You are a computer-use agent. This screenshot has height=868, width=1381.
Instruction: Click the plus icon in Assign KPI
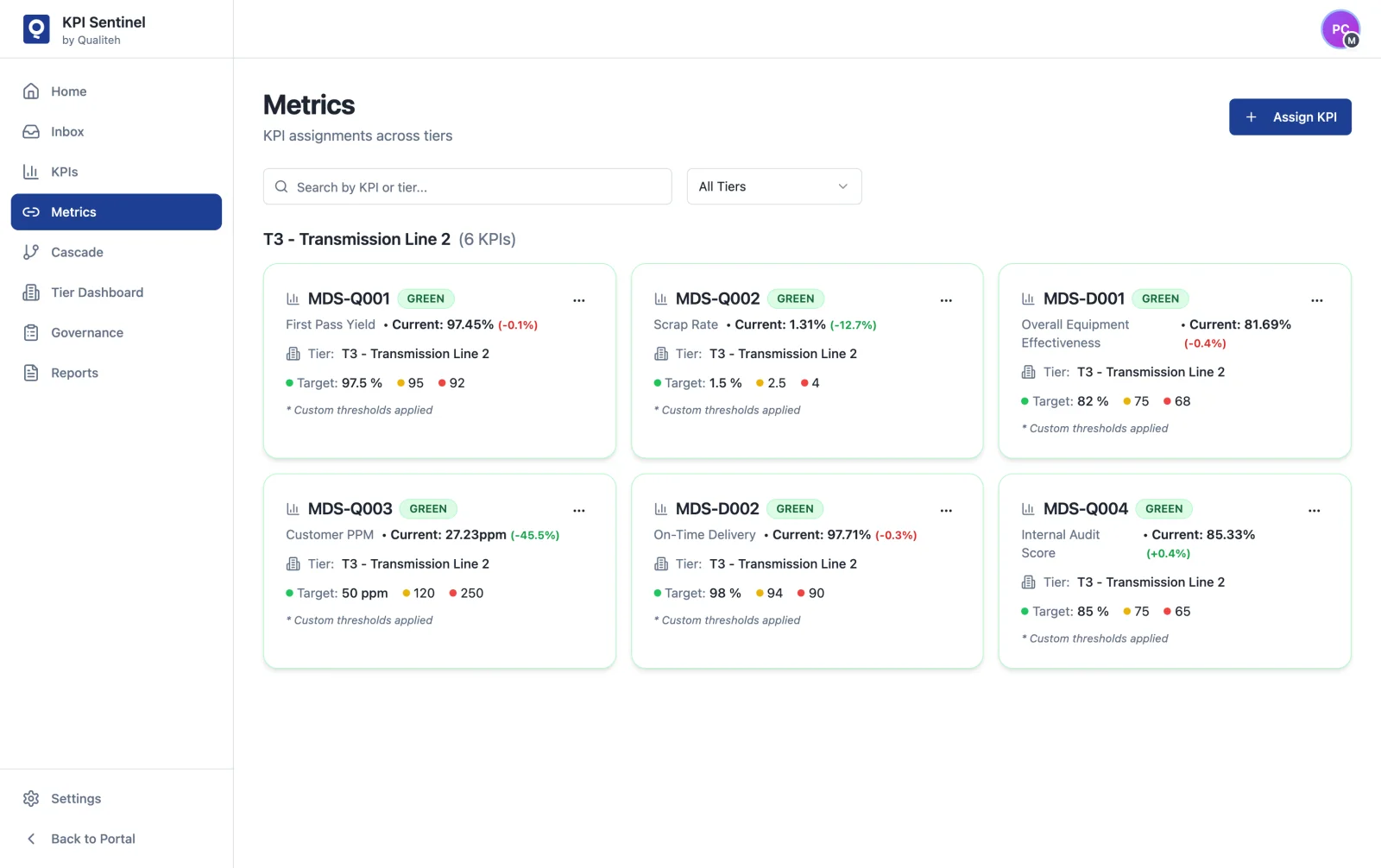pos(1251,117)
